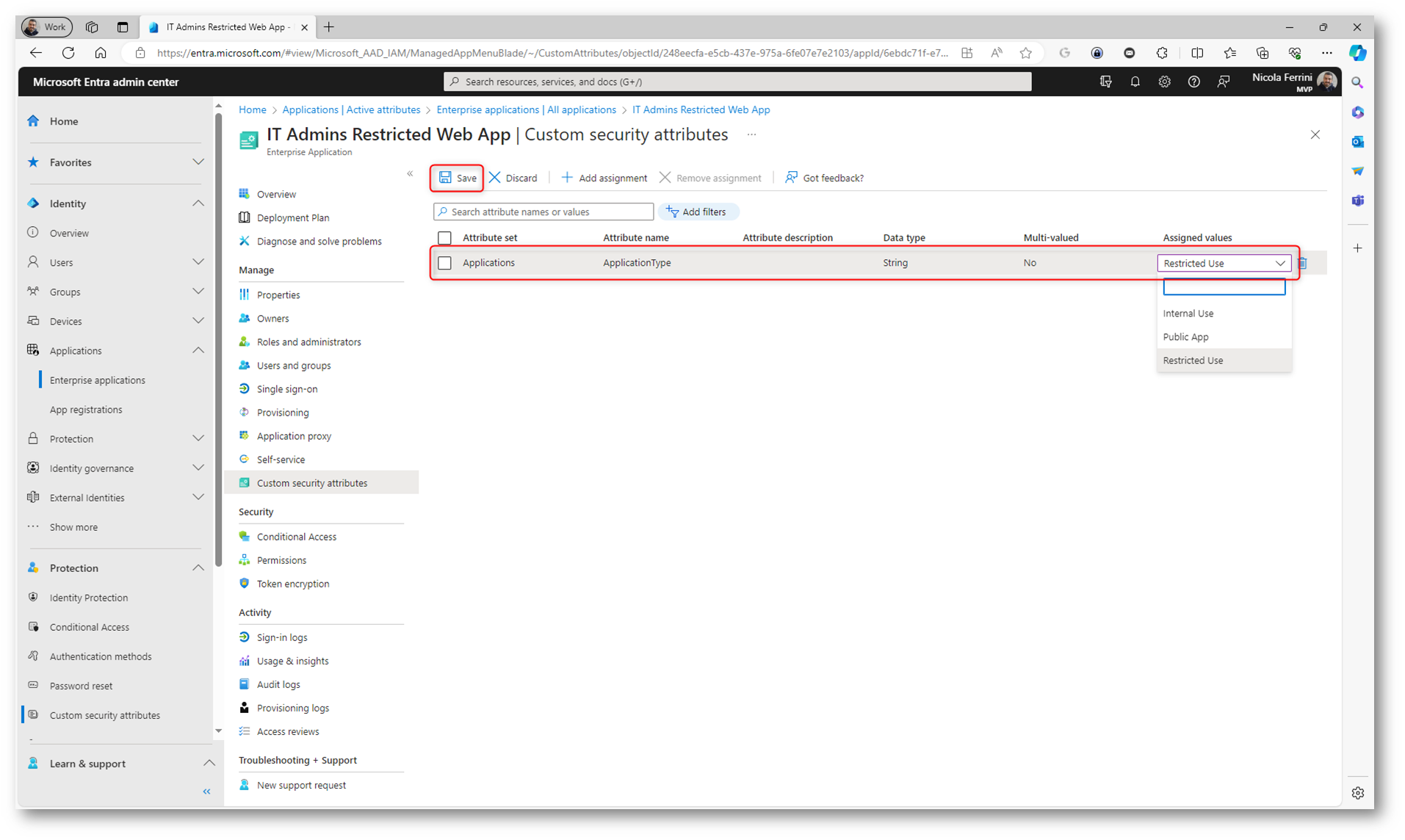
Task: Click the Usage & insights chart icon
Action: click(245, 660)
